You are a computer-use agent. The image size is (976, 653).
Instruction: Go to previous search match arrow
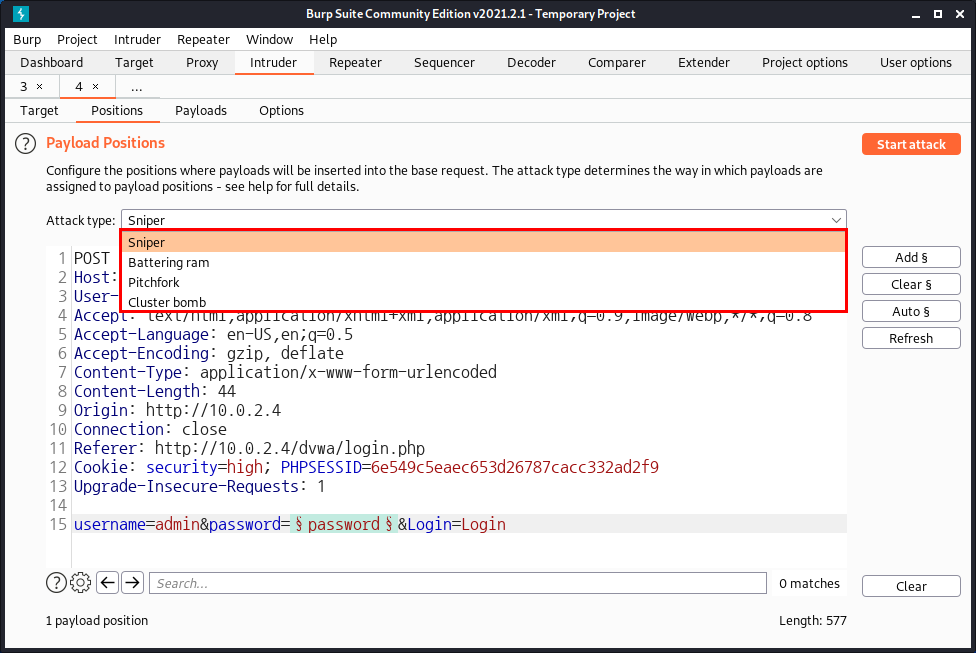click(x=108, y=583)
